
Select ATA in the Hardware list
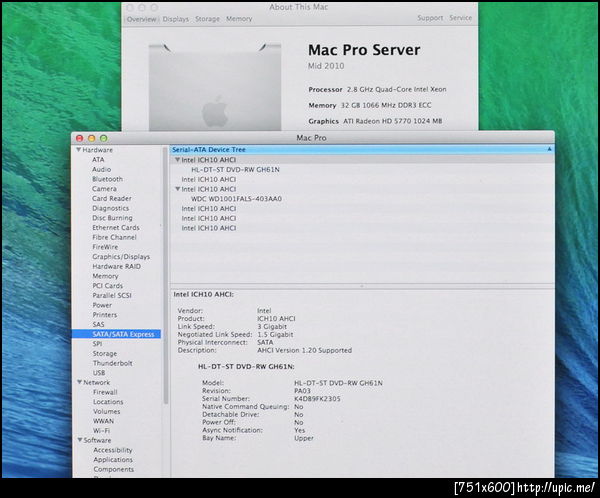98,160
